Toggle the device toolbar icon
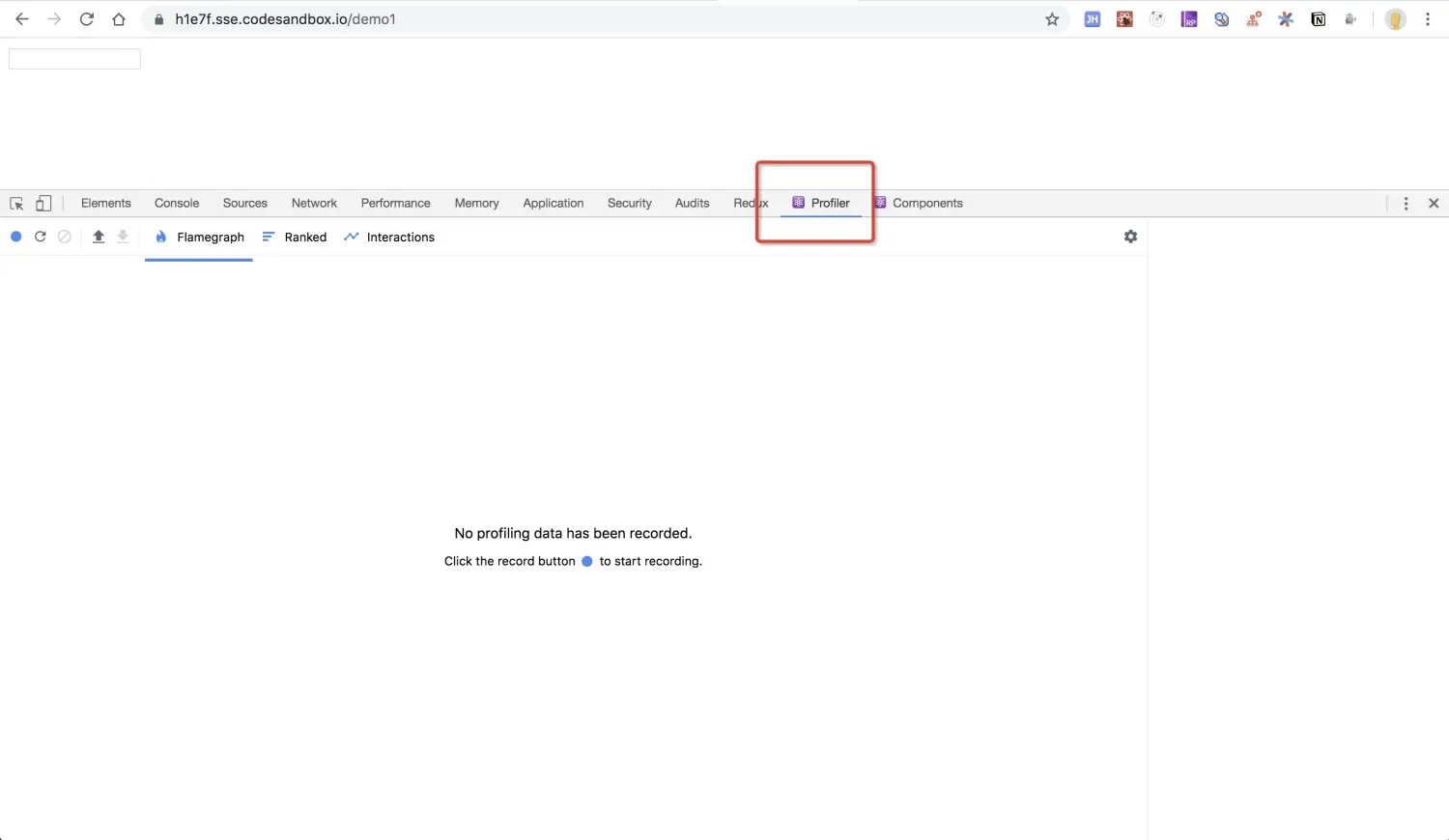The width and height of the screenshot is (1449, 840). pyautogui.click(x=43, y=204)
